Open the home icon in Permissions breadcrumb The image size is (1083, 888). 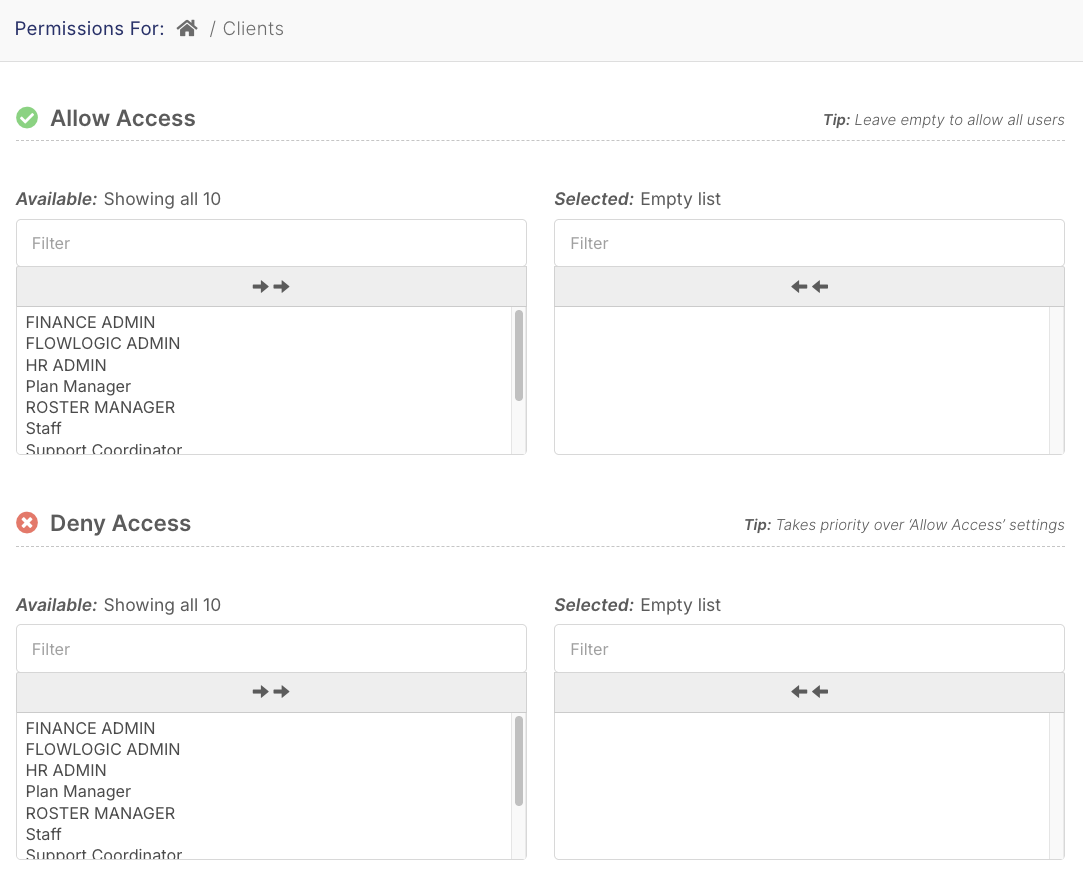pos(187,28)
